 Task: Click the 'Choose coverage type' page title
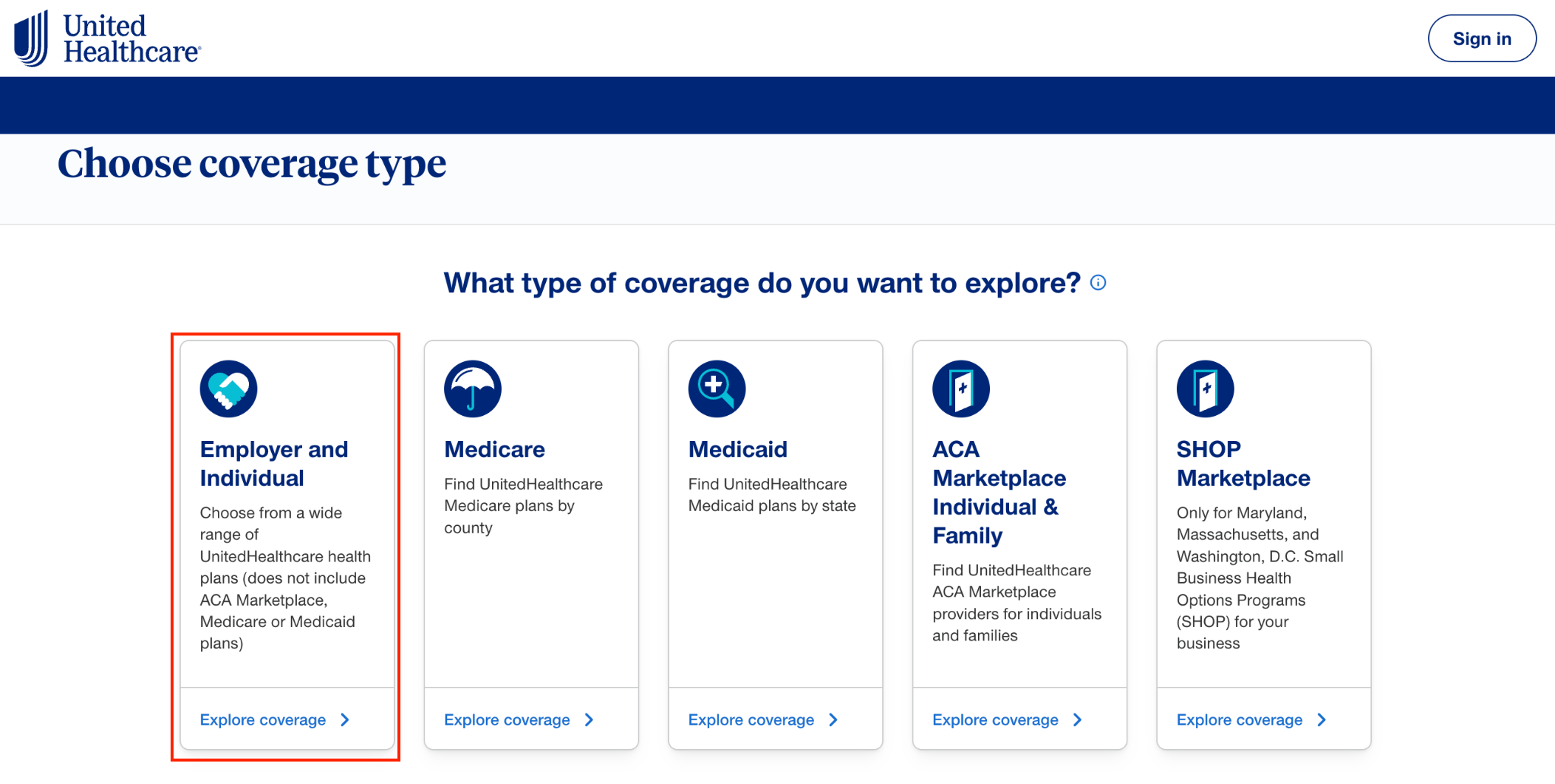252,165
